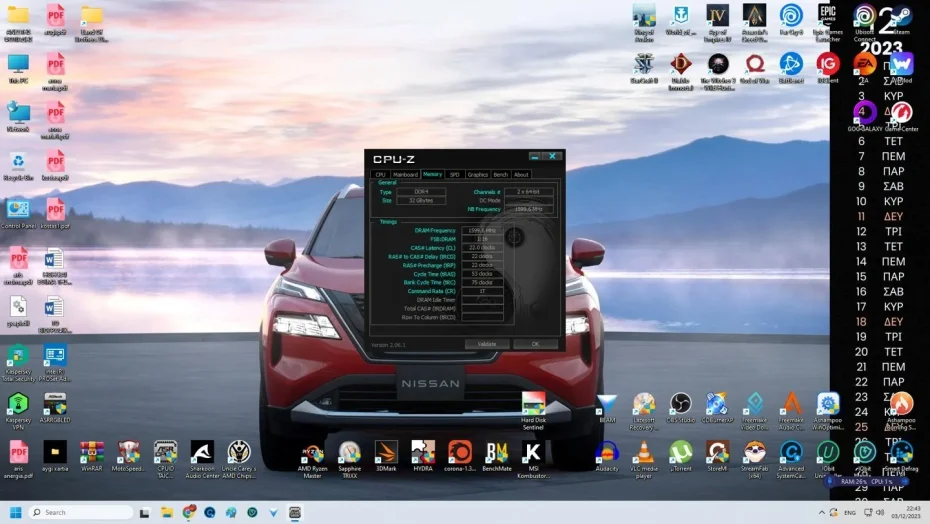Image resolution: width=930 pixels, height=524 pixels.
Task: Open the Hard Disk Sentinel icon
Action: (533, 404)
